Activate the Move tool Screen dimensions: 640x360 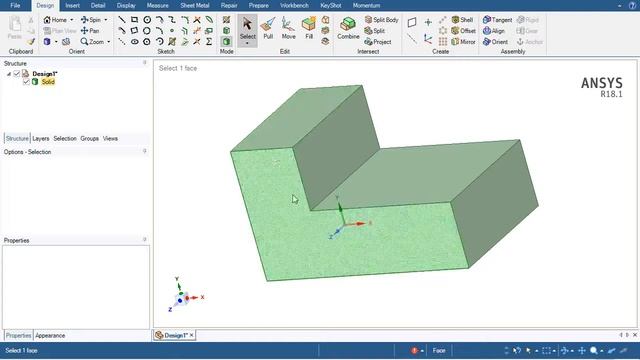pyautogui.click(x=288, y=28)
